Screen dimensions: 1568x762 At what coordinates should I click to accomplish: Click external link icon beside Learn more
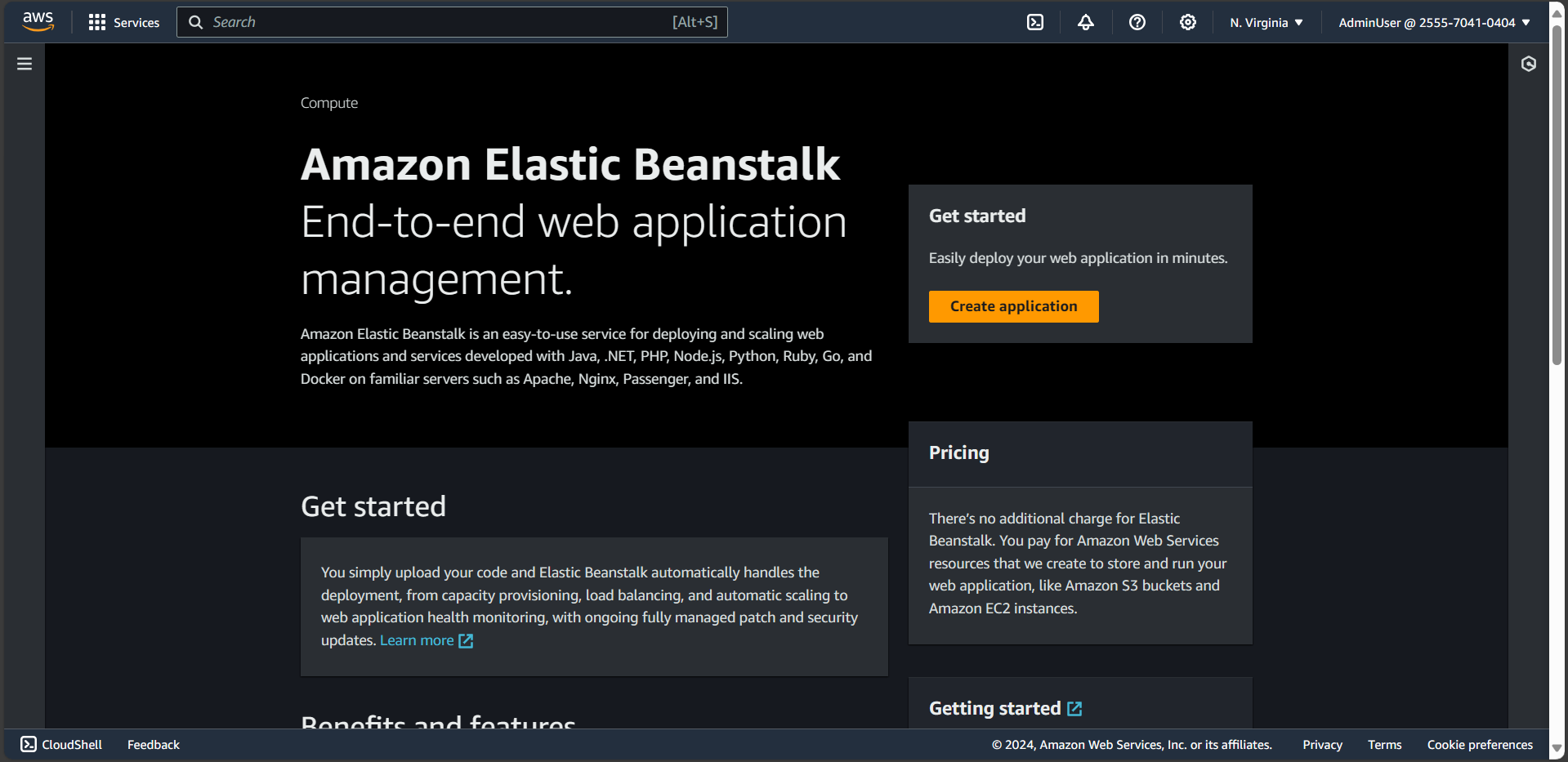pos(466,641)
